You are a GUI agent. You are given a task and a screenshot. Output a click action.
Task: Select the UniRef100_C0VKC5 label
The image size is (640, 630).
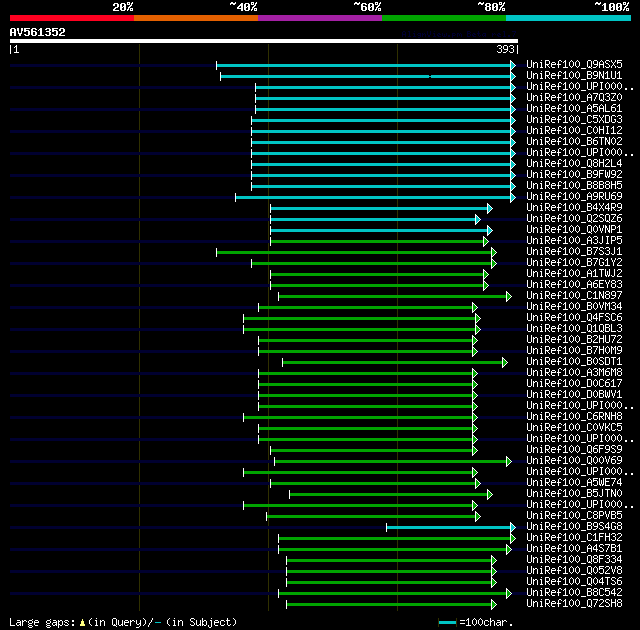(x=574, y=428)
